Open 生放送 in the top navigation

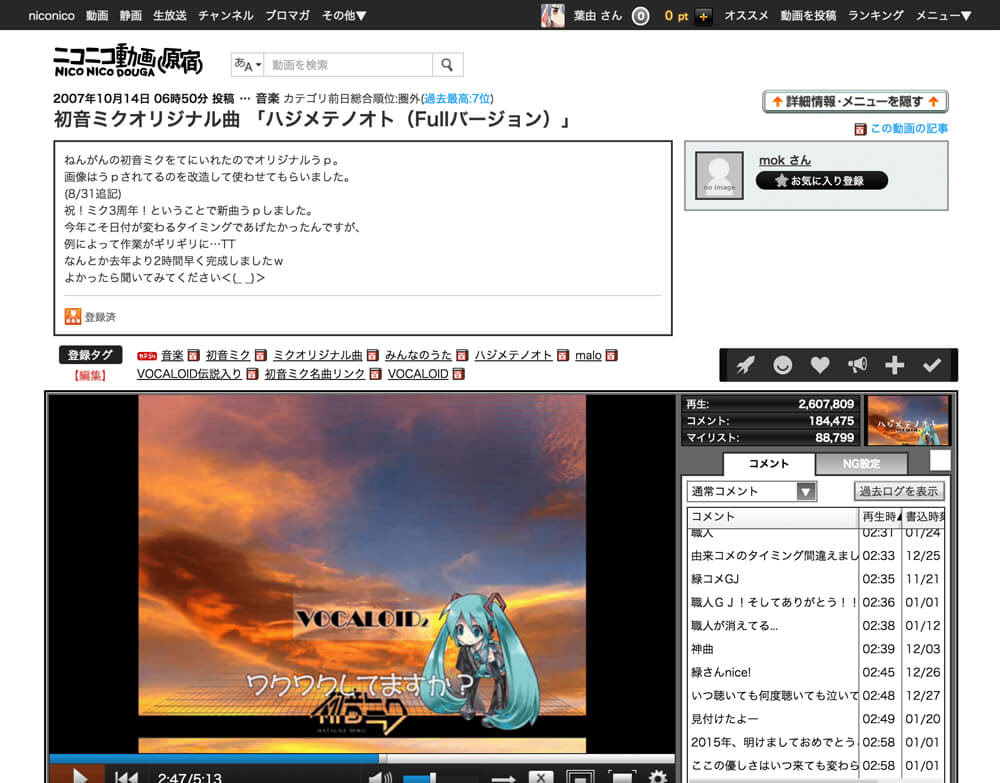(x=170, y=15)
